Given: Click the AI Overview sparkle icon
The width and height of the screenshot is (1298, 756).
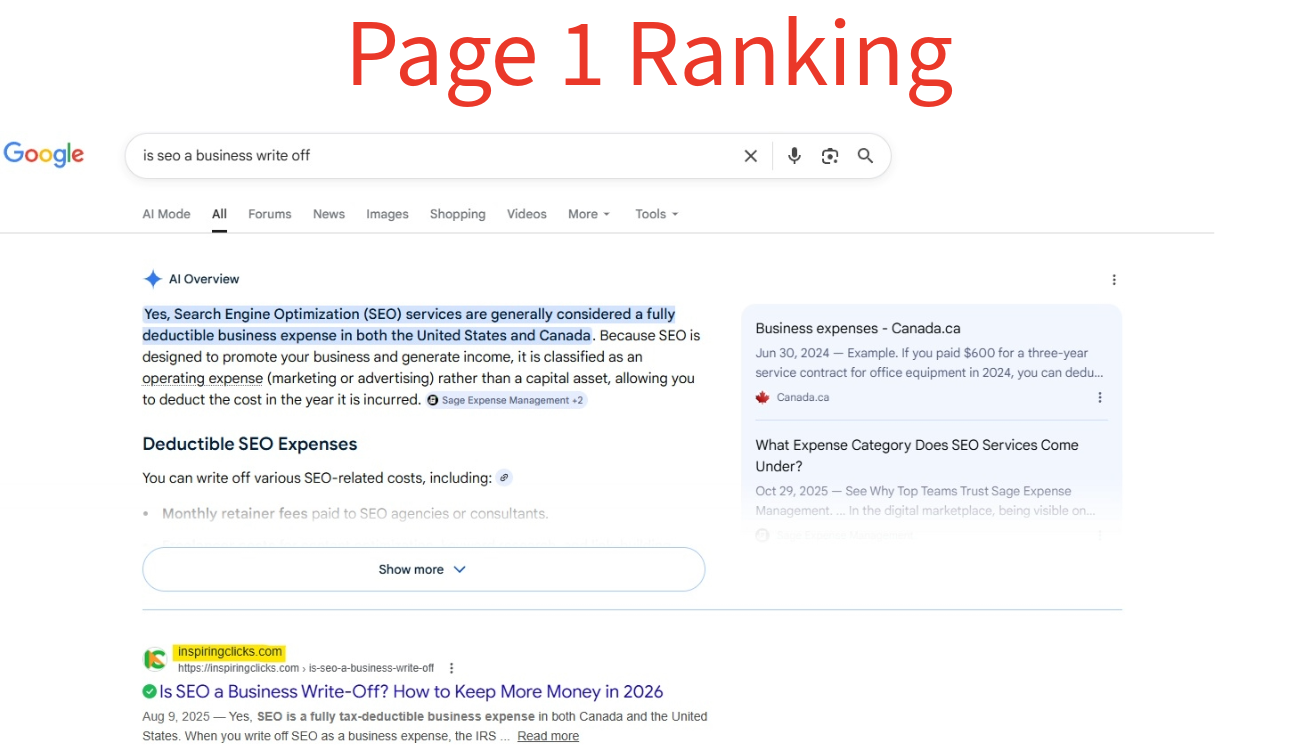Looking at the screenshot, I should click(x=153, y=279).
